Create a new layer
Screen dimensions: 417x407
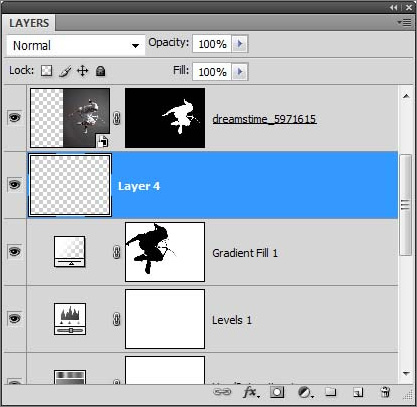coord(358,392)
